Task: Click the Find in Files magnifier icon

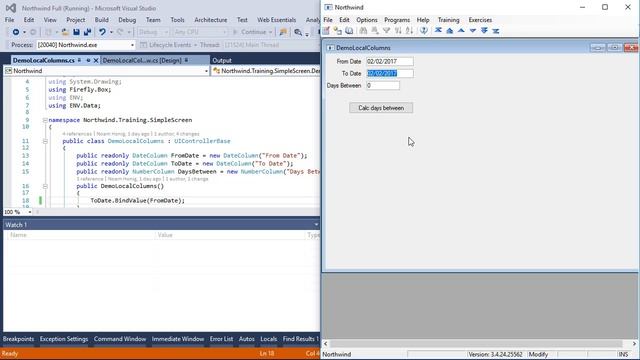Action: point(298,32)
